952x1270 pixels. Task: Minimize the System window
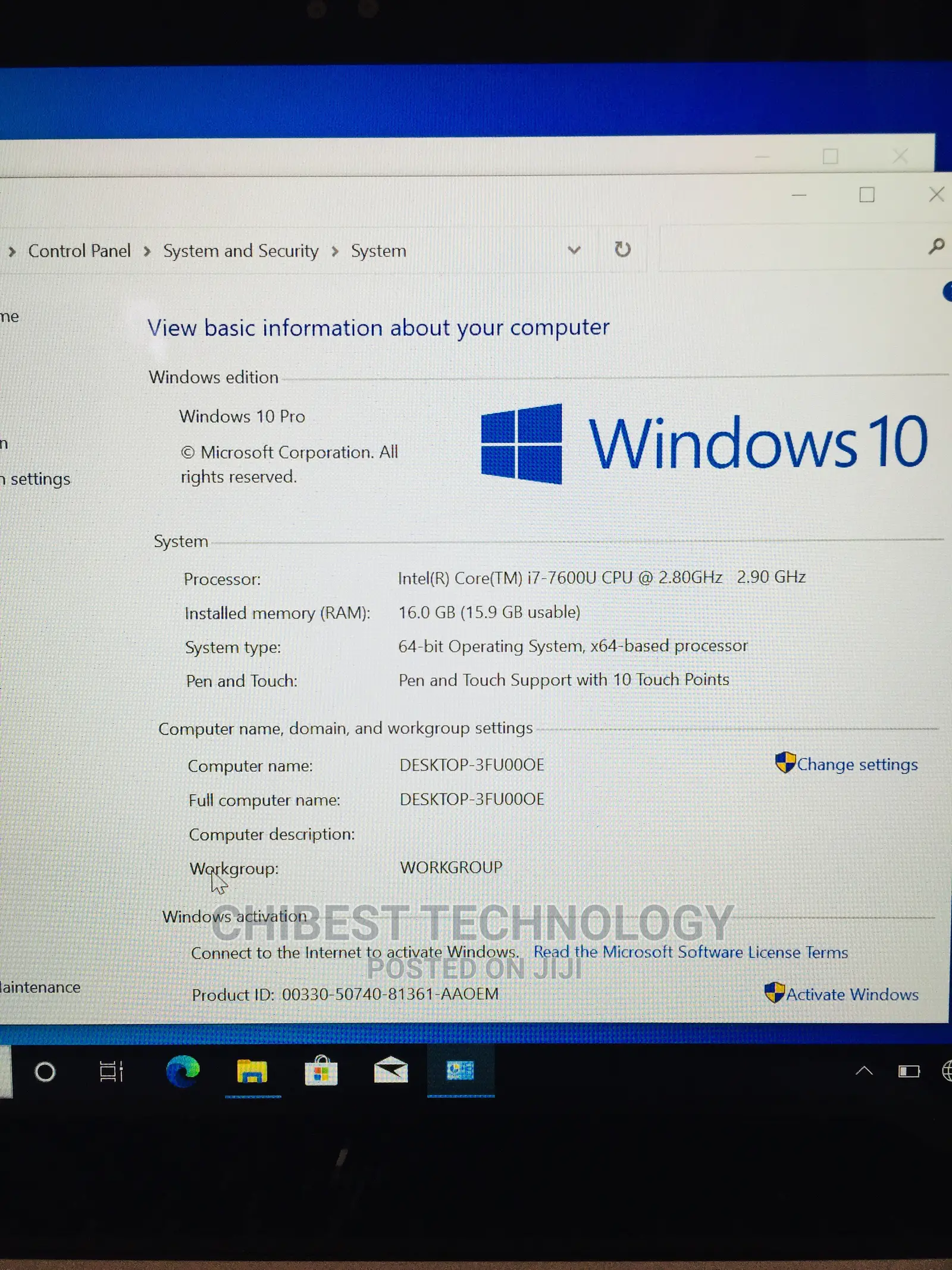(x=799, y=195)
